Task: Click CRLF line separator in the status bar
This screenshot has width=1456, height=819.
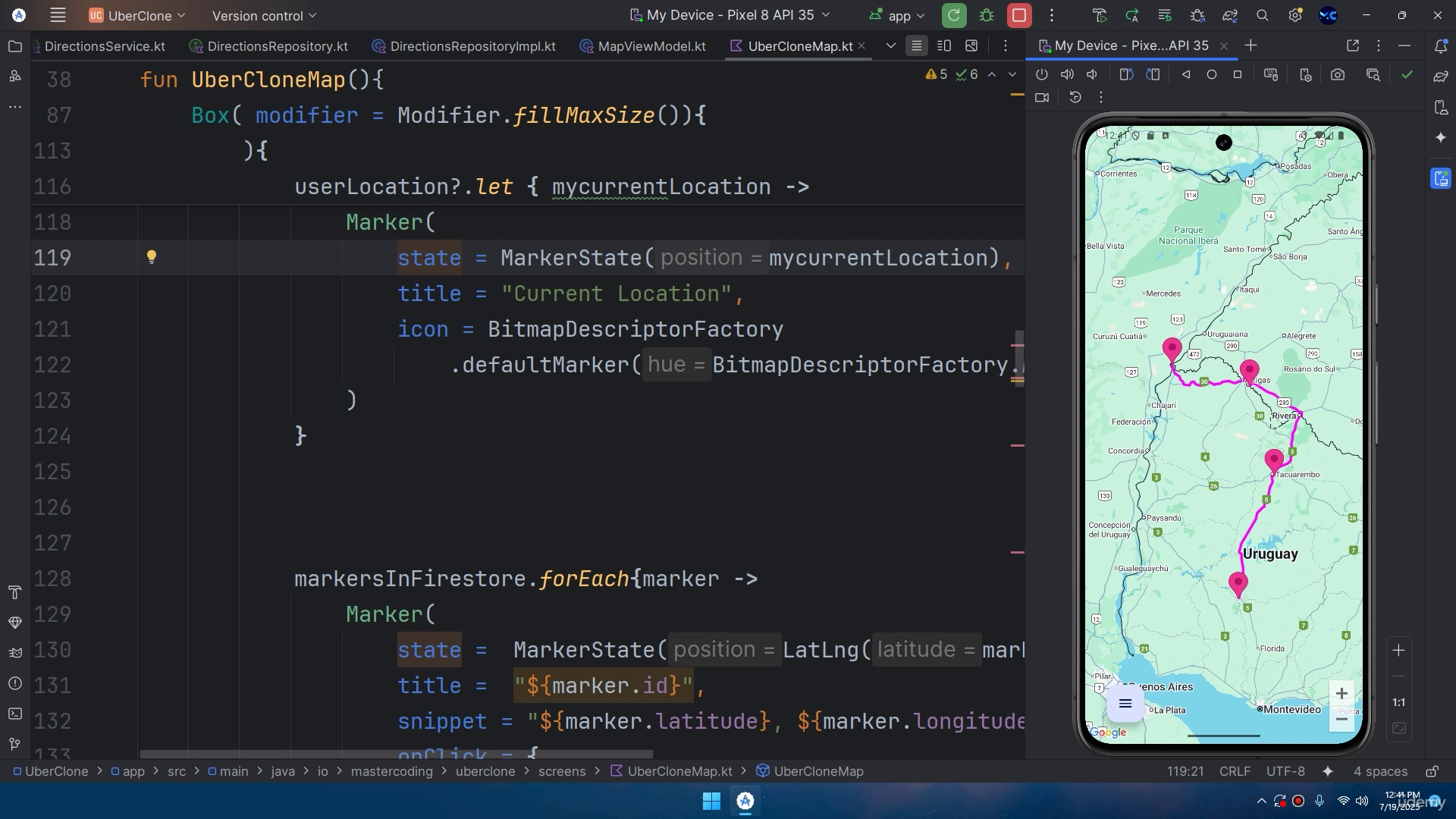Action: point(1235,771)
